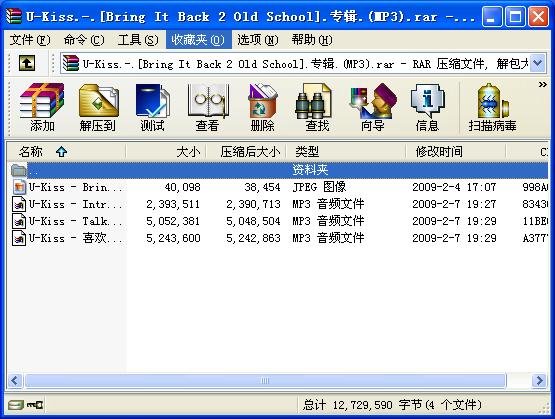Sort by 类型 column header
Screen dimensions: 555x419
[346, 152]
